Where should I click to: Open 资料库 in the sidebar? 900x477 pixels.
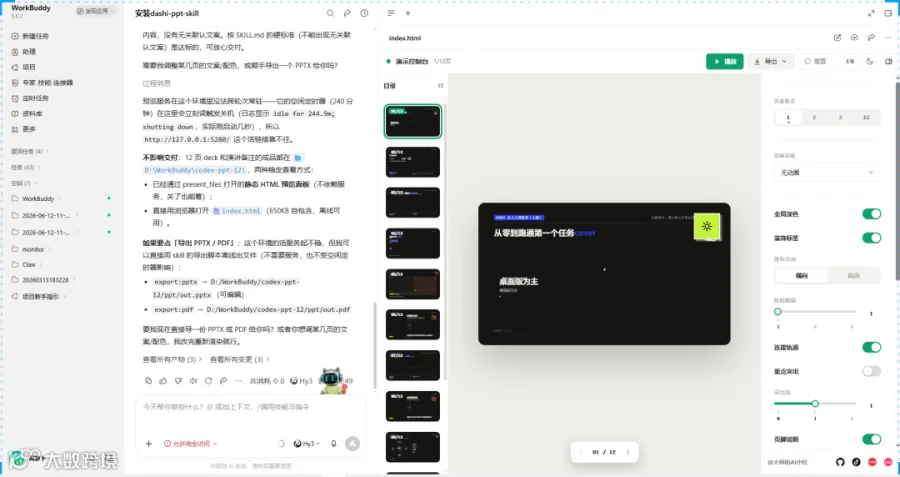tap(32, 114)
